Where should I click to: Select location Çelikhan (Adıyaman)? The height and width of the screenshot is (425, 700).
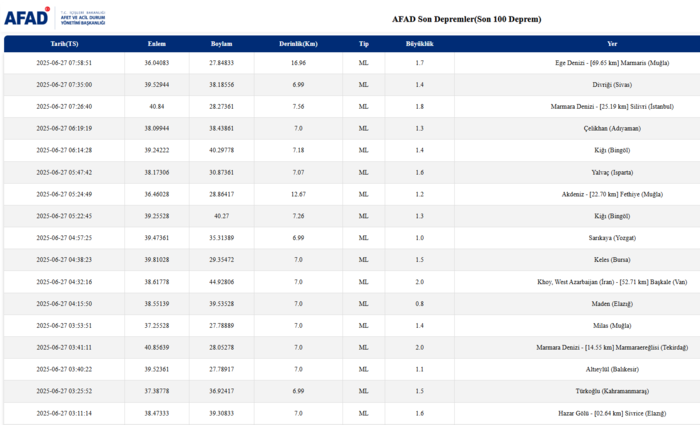(x=612, y=129)
